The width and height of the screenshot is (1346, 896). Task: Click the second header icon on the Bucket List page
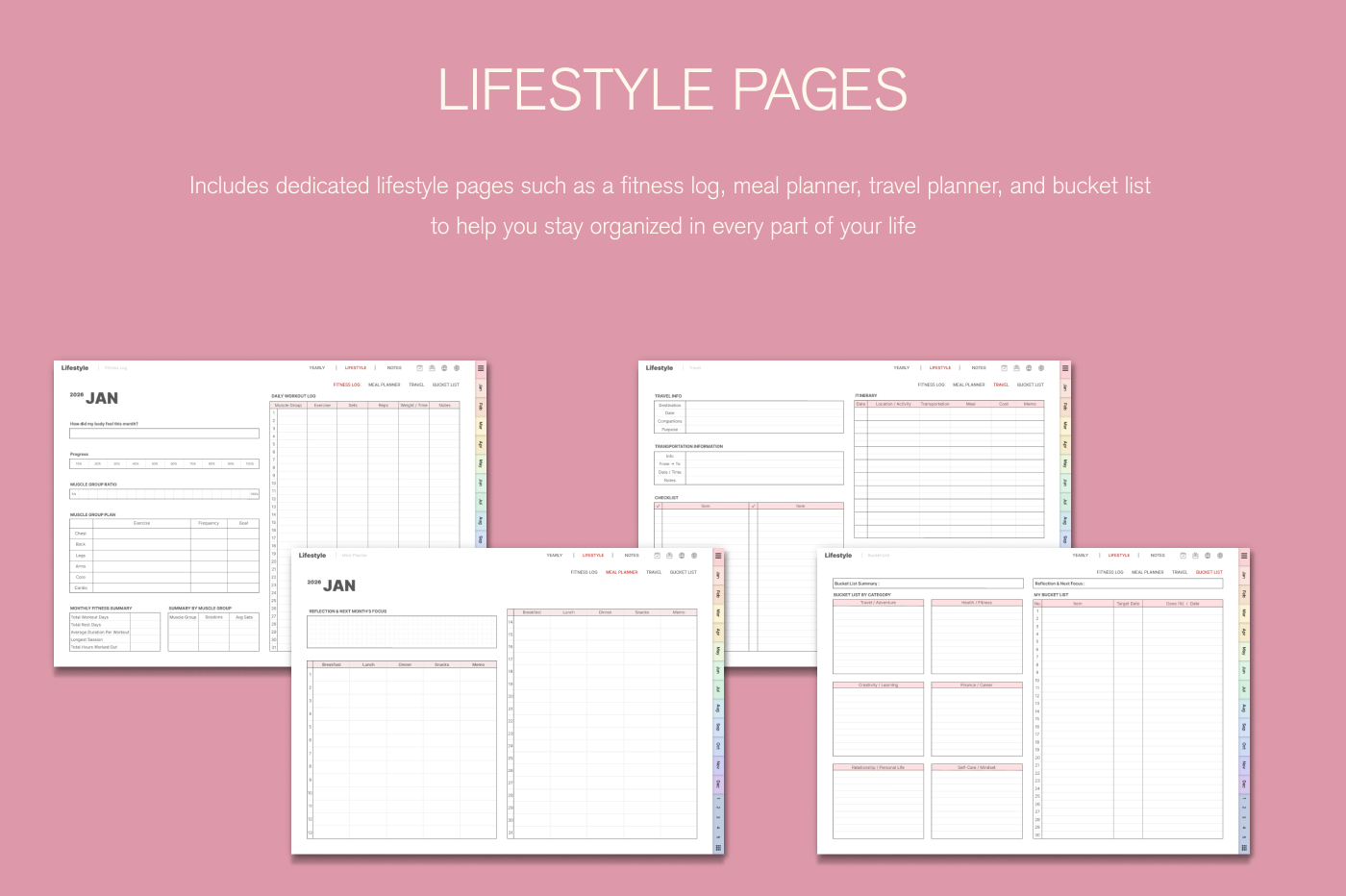coord(1195,556)
